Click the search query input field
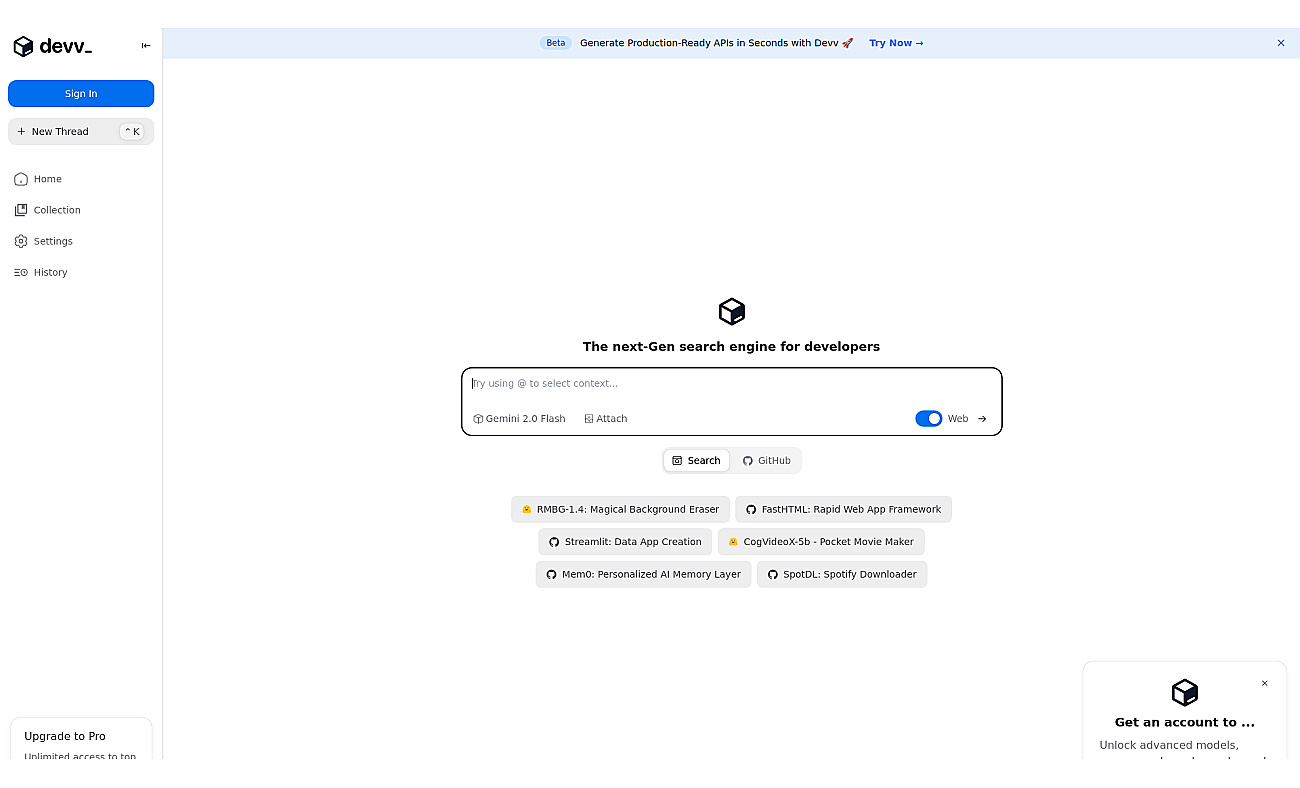This screenshot has height=788, width=1300. coord(732,384)
